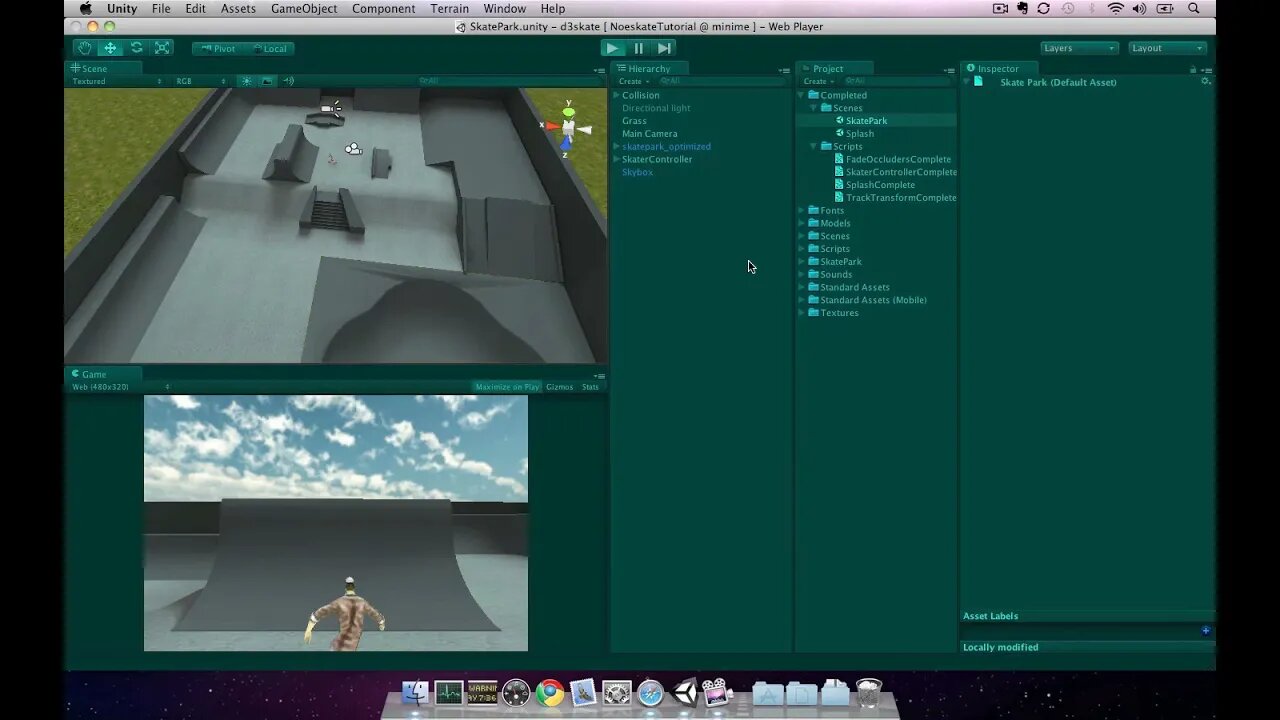Open the Component menu
Viewport: 1280px width, 720px height.
click(x=383, y=8)
